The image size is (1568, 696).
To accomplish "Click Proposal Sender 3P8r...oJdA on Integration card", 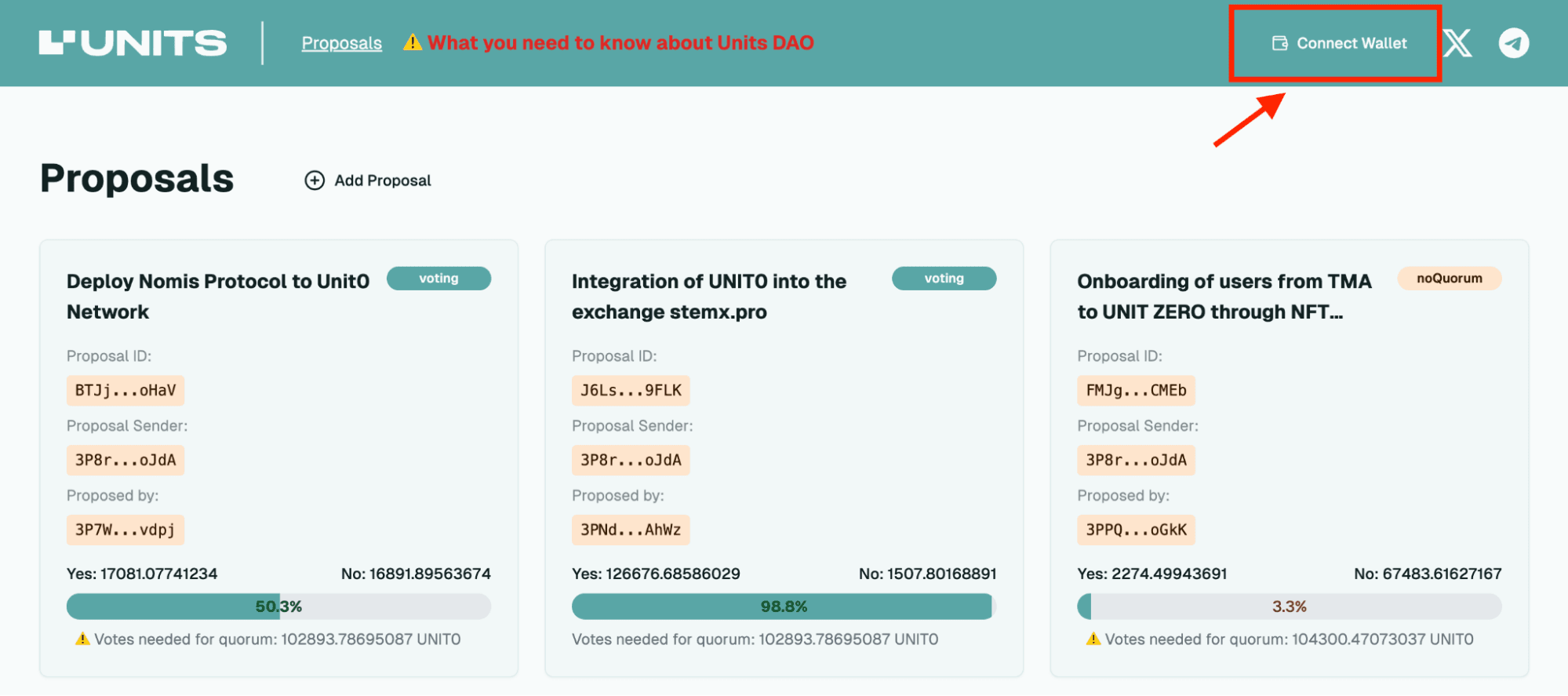I will 631,460.
